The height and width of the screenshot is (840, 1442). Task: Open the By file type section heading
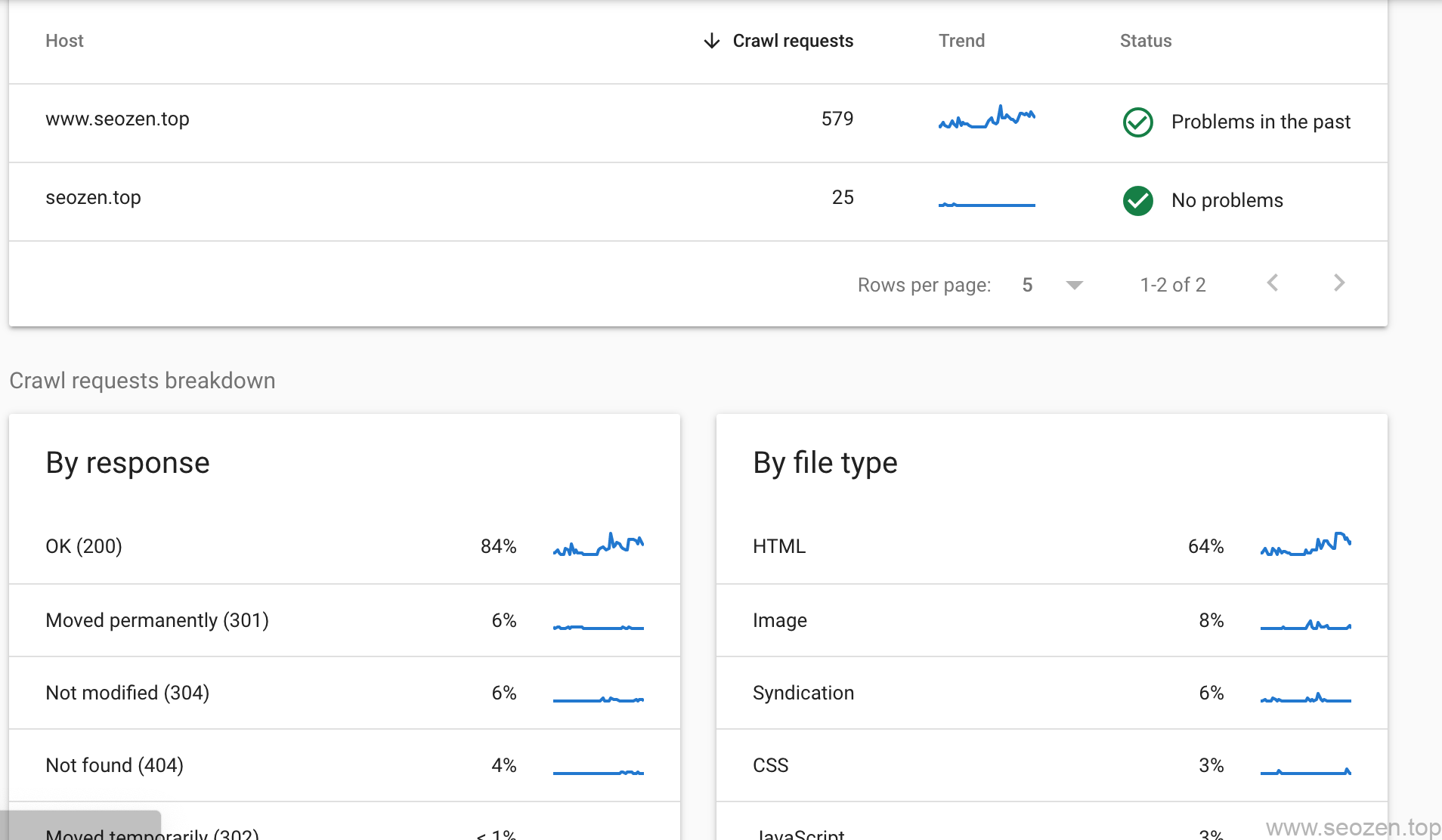825,462
